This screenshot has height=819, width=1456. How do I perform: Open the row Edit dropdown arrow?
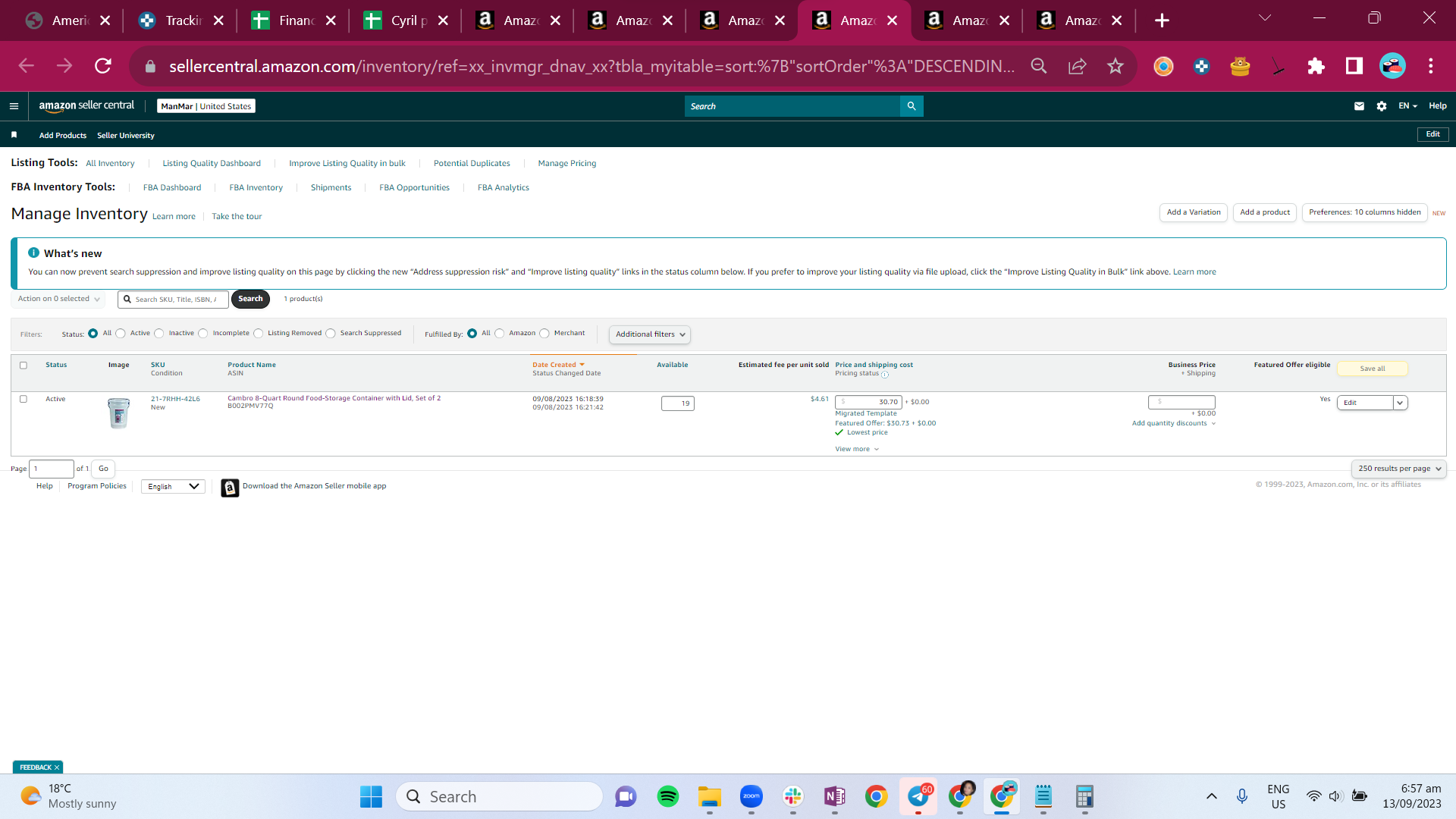point(1401,403)
